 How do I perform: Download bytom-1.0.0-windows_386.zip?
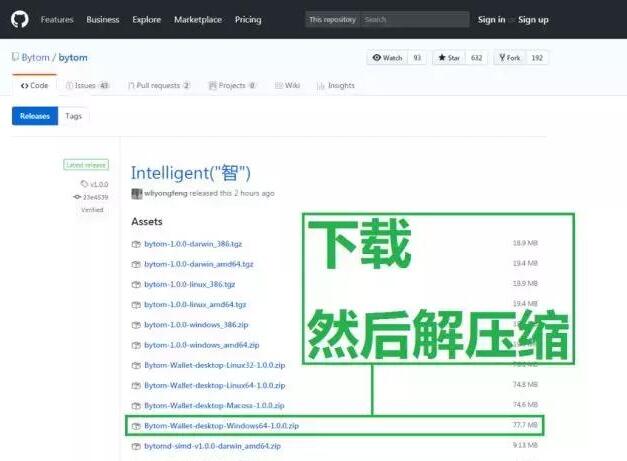click(x=196, y=325)
